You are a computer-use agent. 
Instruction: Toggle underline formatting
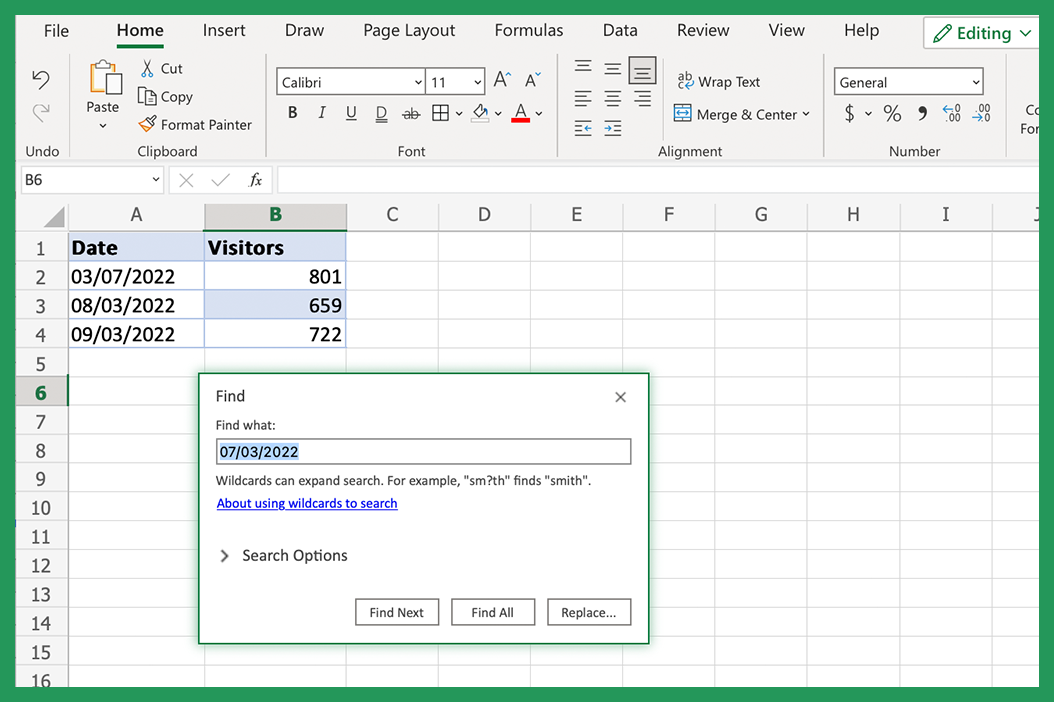pos(351,113)
